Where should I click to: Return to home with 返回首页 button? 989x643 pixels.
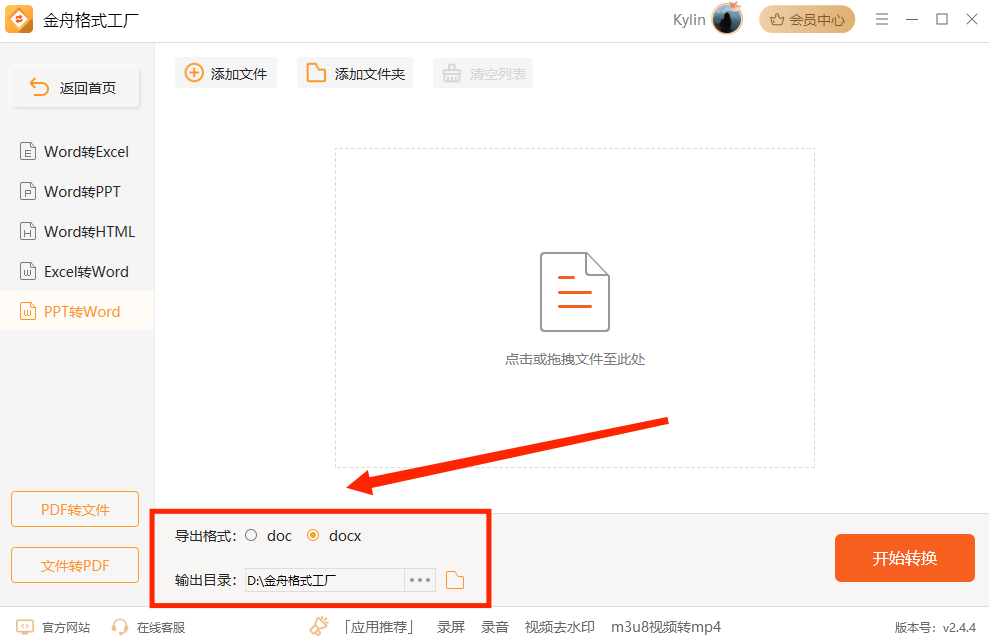coord(75,88)
